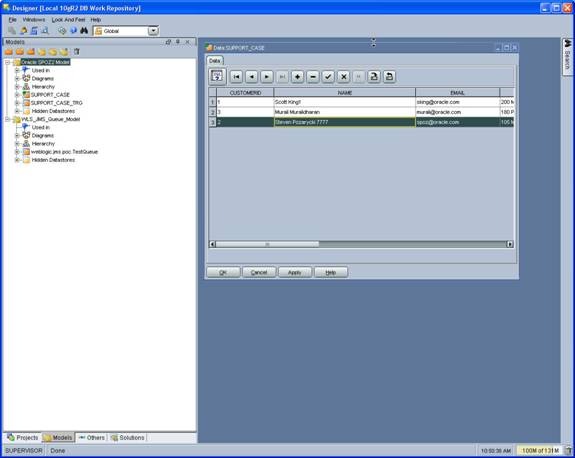Click the horizontal scrollbar thumb in data grid
Viewport: 575px width, 458px height.
[267, 244]
